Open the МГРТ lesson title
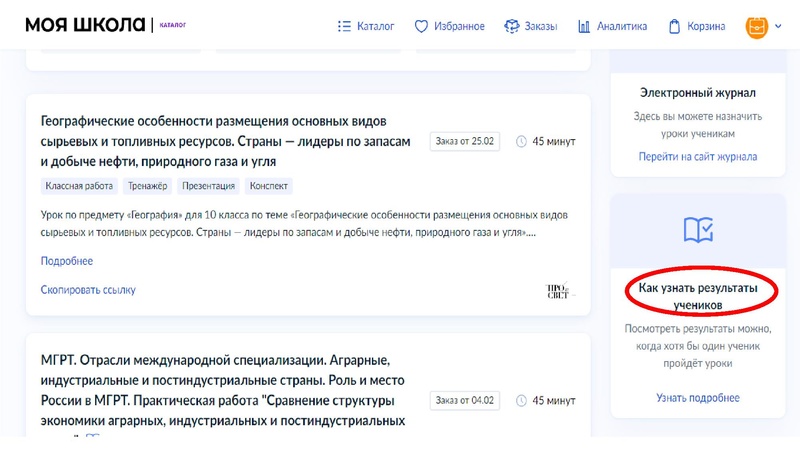The width and height of the screenshot is (800, 450). 223,390
